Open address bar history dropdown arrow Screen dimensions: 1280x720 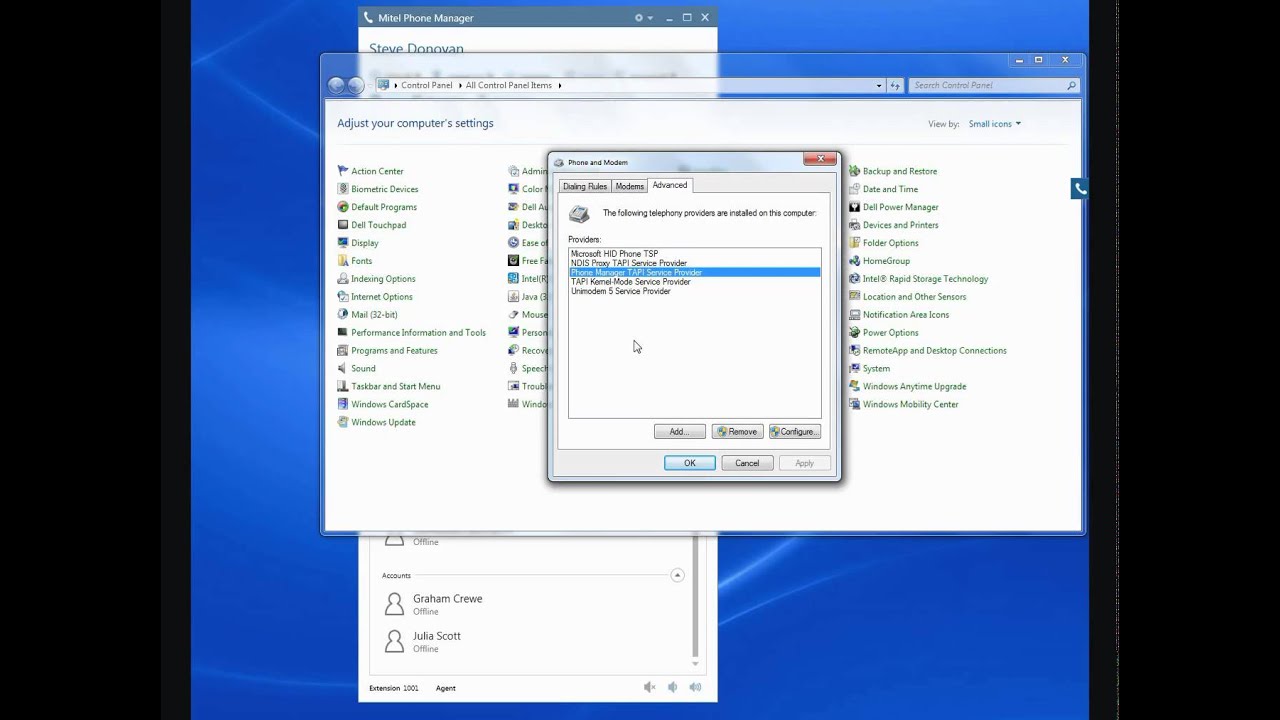pyautogui.click(x=879, y=85)
